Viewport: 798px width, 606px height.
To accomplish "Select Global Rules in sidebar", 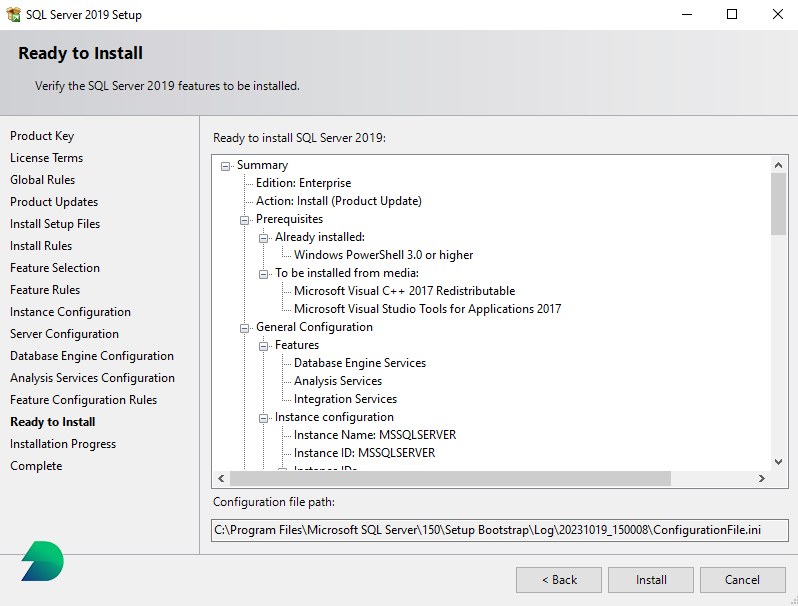I will click(42, 180).
